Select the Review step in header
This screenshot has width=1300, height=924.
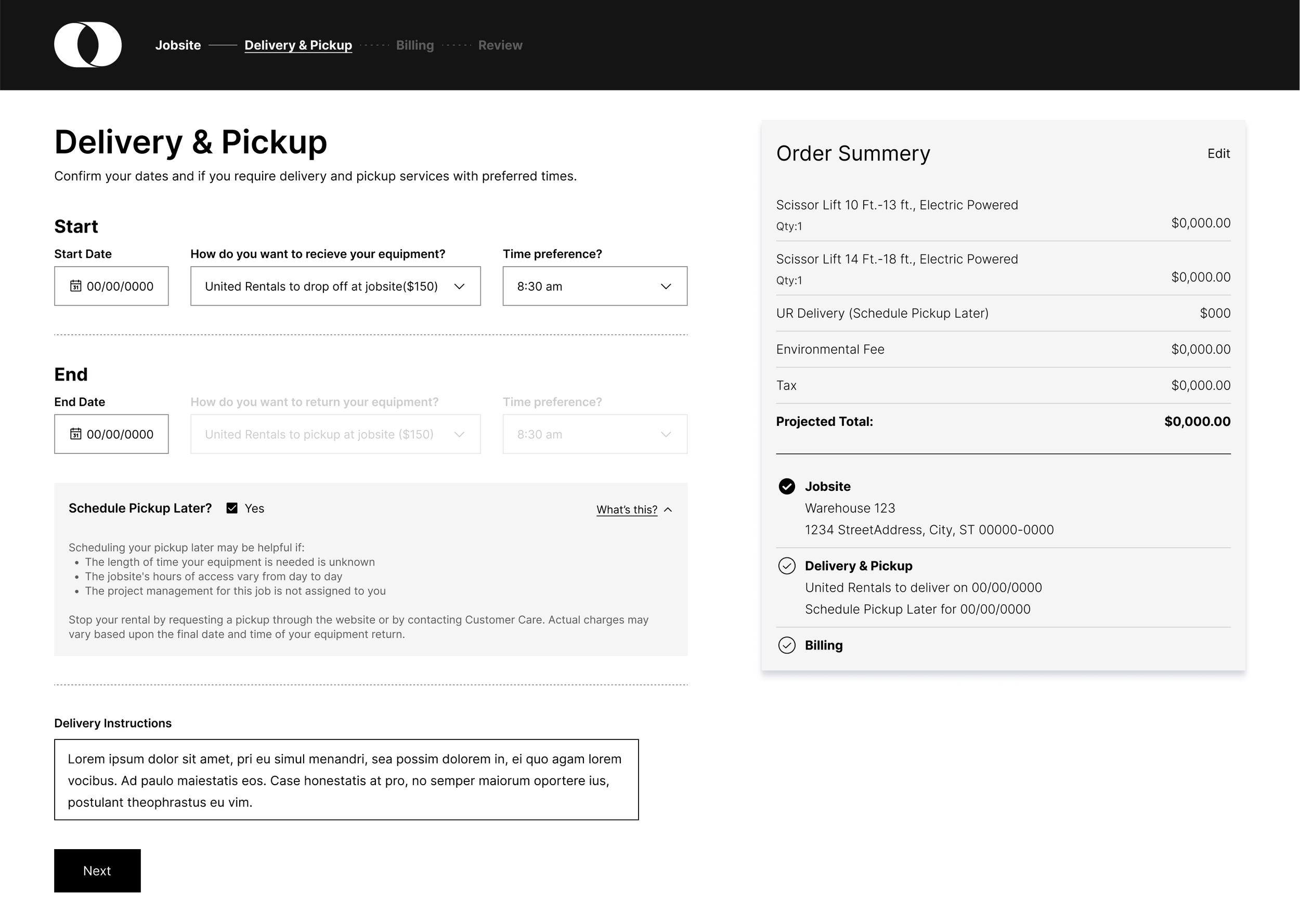point(500,45)
